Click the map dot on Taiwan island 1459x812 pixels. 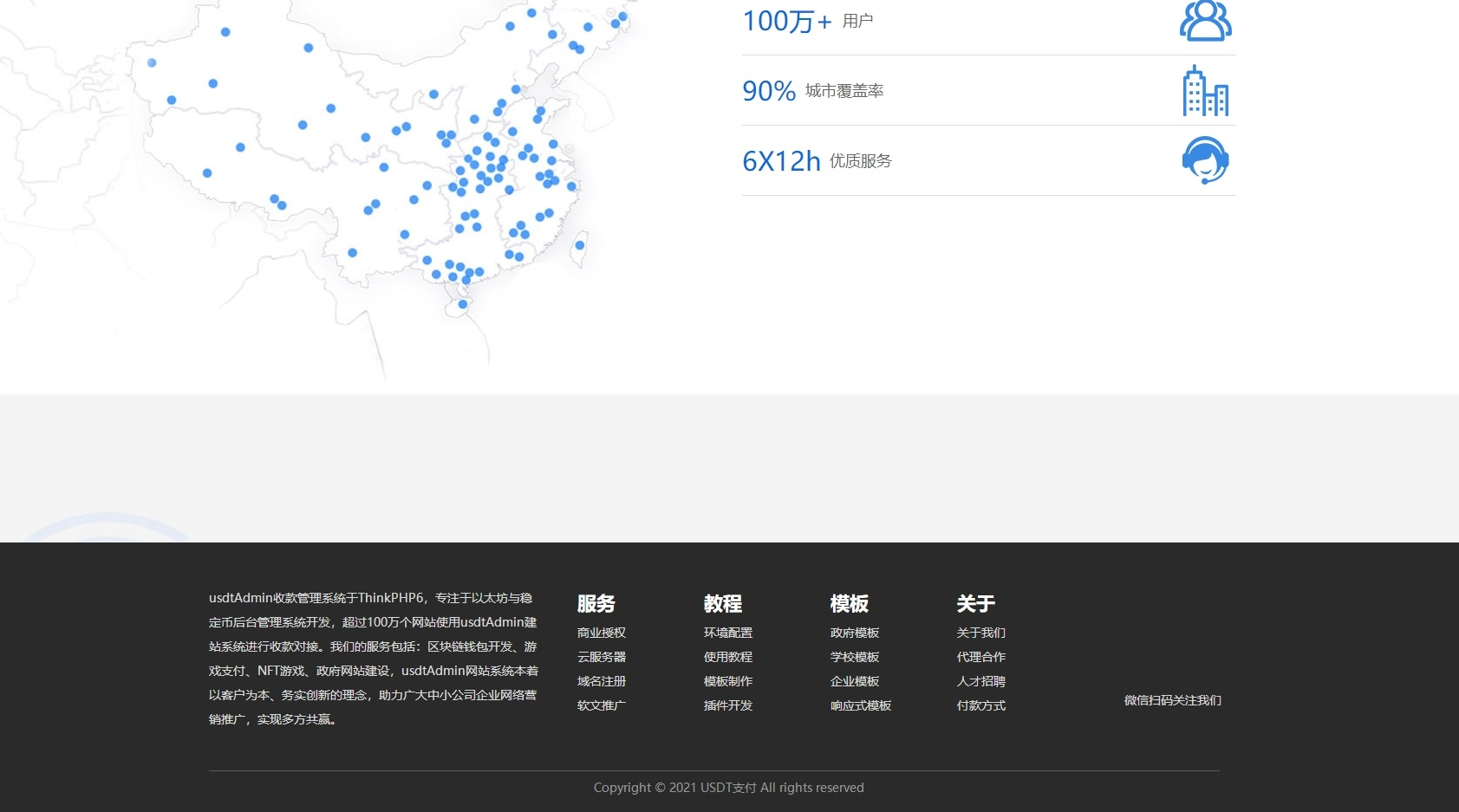(580, 245)
